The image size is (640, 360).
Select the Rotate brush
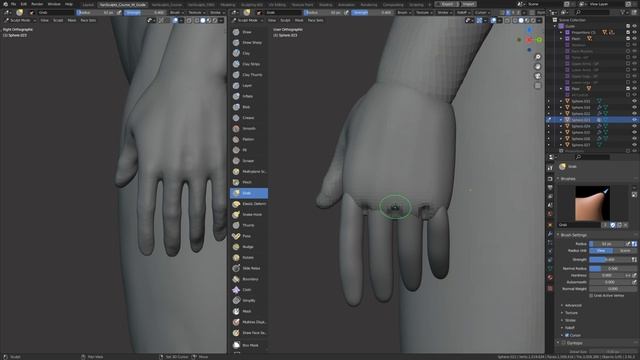(x=249, y=258)
